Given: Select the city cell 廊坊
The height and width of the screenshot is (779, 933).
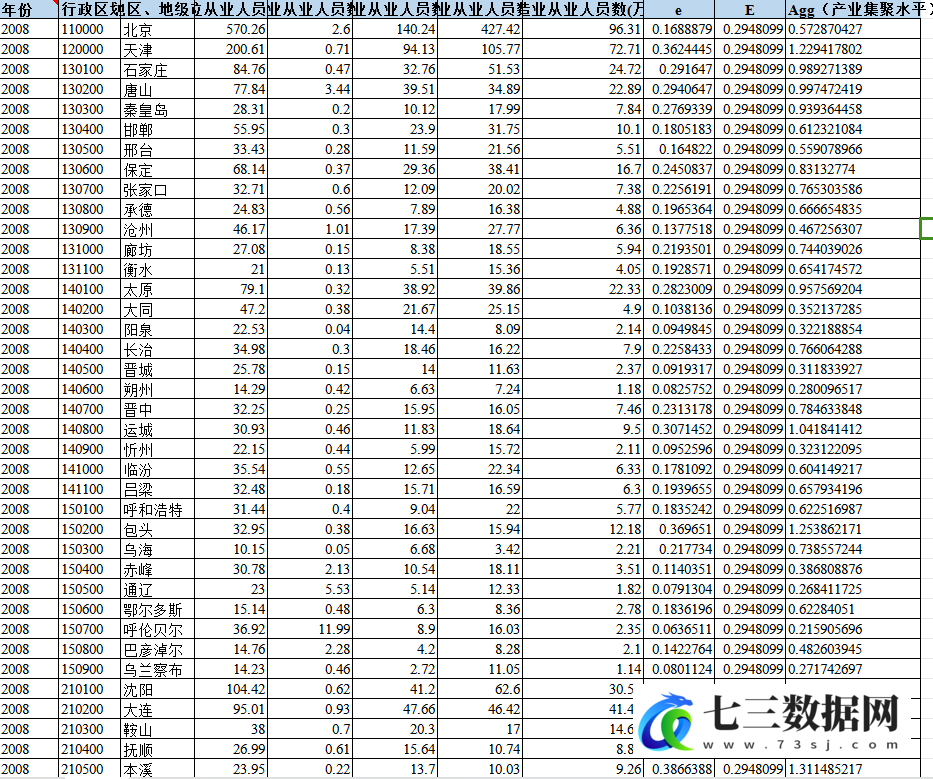Looking at the screenshot, I should [x=157, y=249].
